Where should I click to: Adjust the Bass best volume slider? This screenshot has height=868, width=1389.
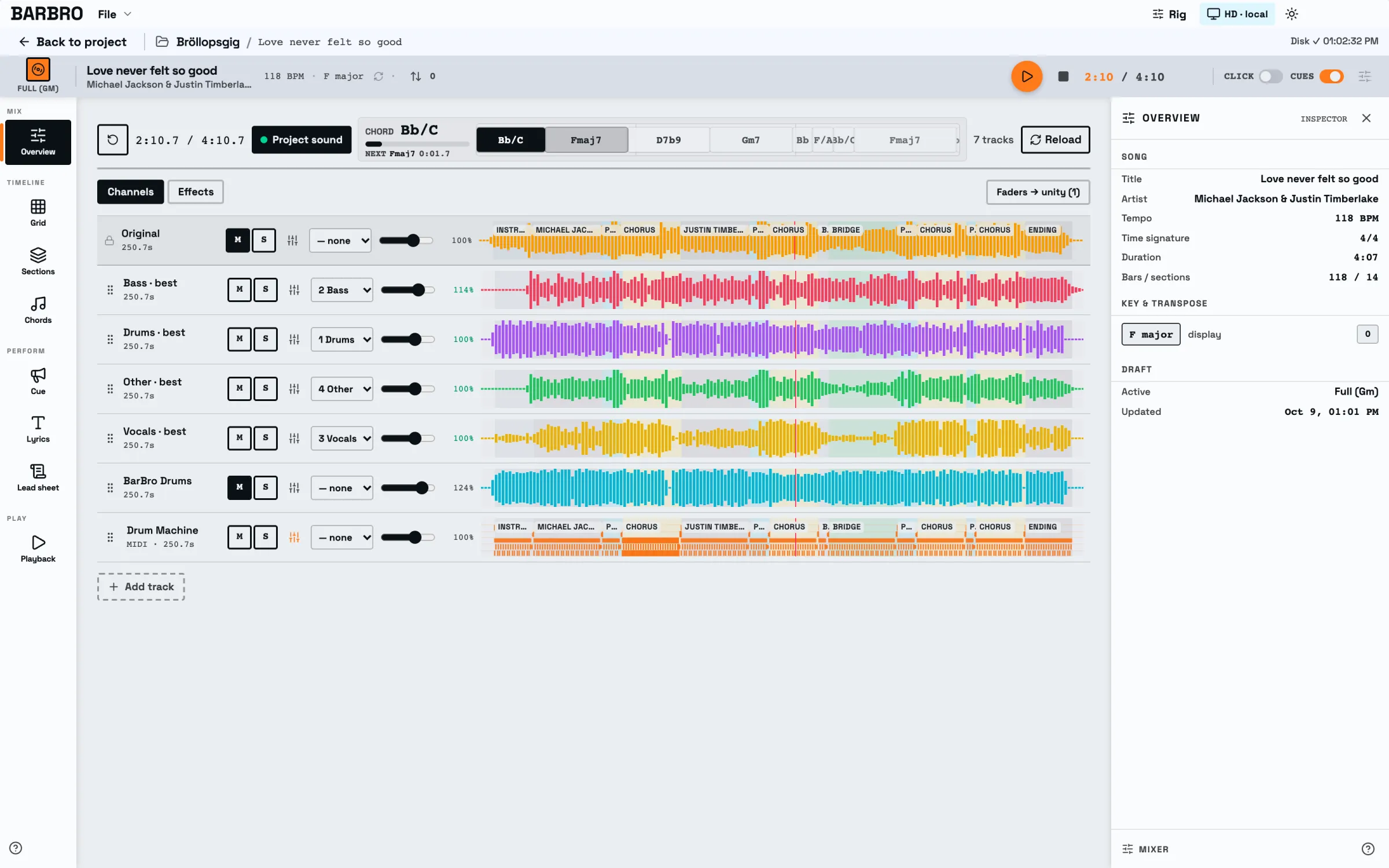point(407,290)
